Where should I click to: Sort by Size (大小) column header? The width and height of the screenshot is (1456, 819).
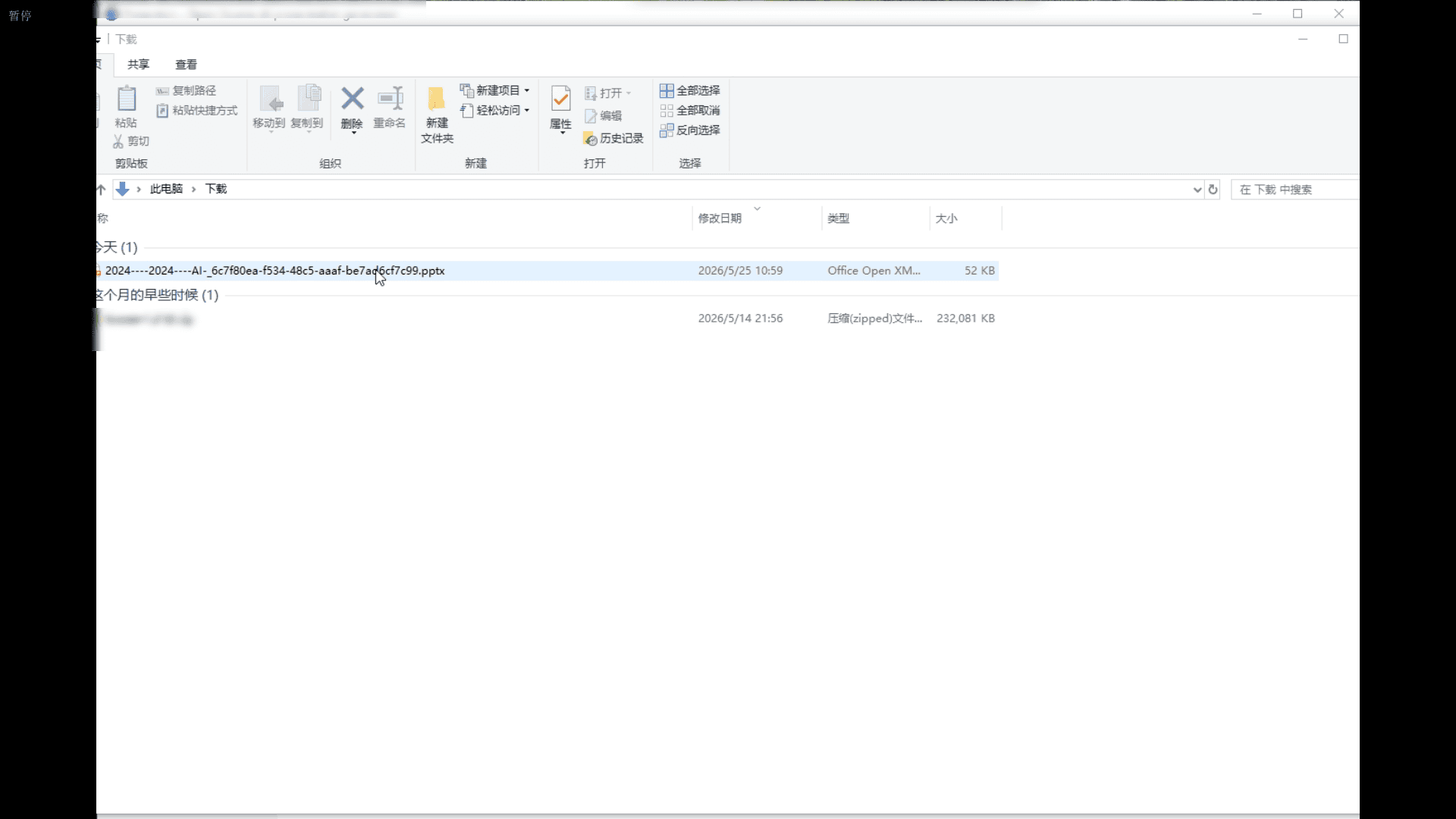pyautogui.click(x=946, y=218)
